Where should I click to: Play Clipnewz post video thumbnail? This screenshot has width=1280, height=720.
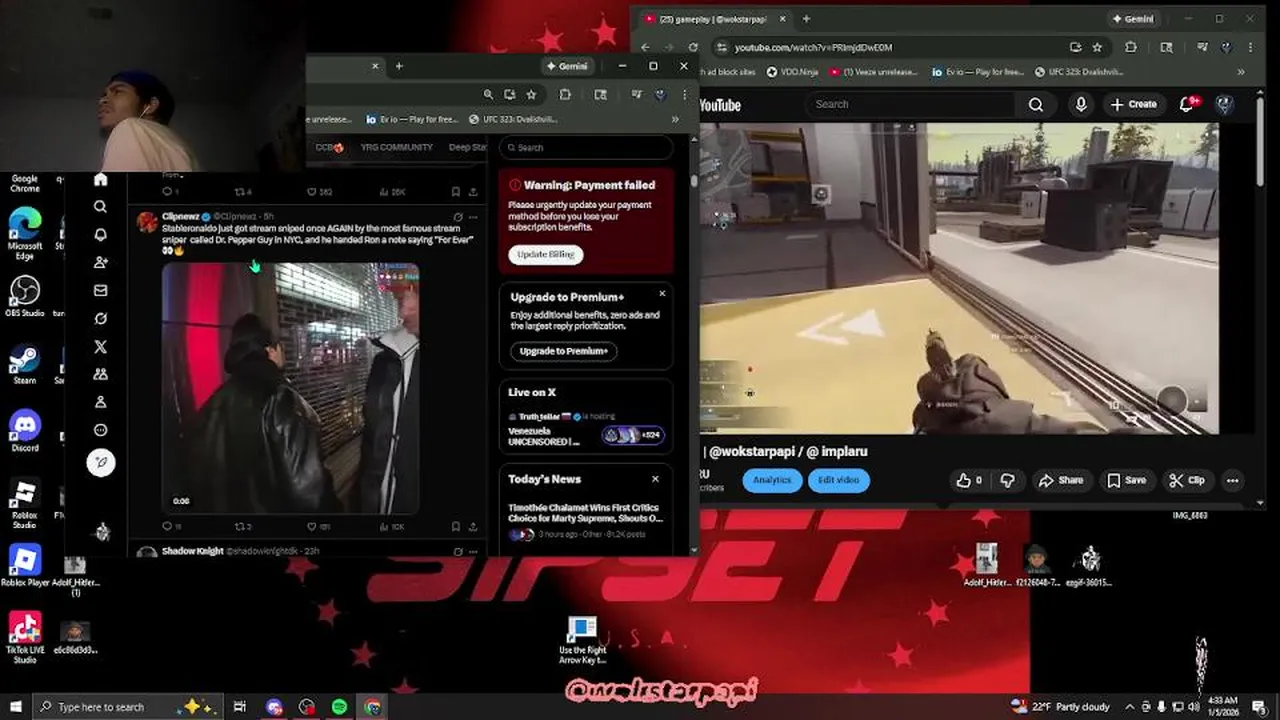click(x=290, y=388)
